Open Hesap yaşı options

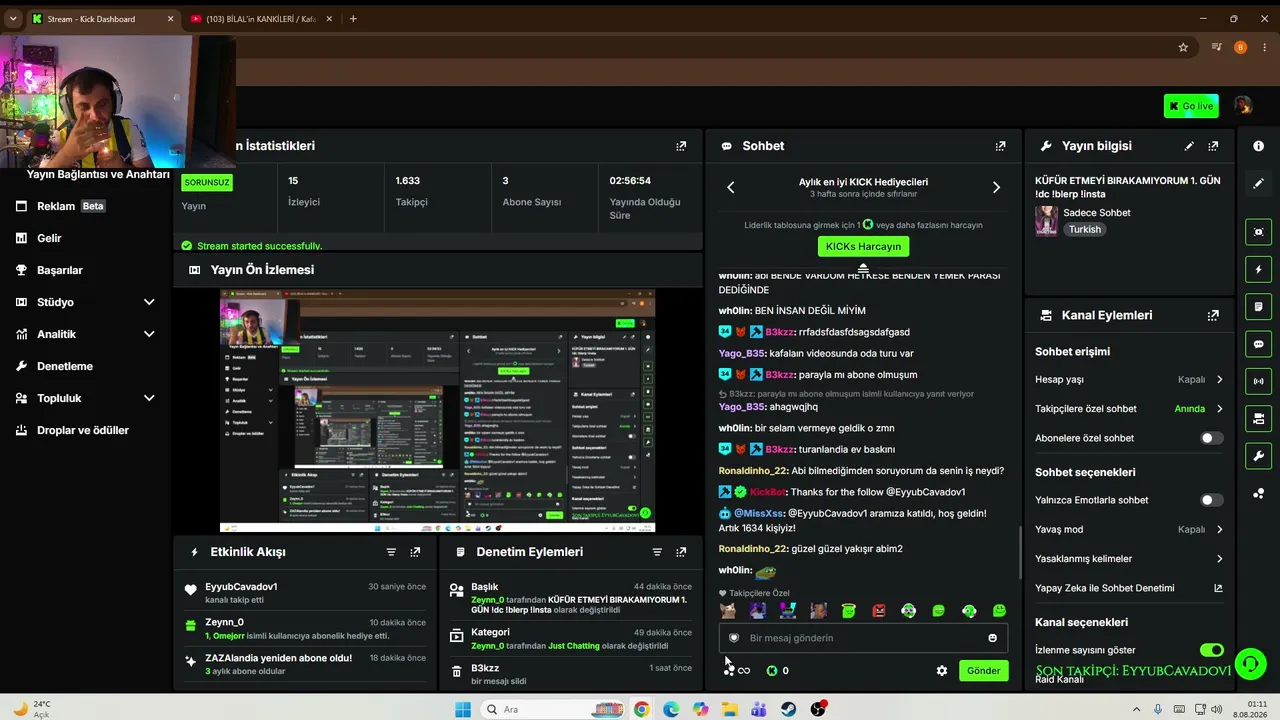(x=1129, y=380)
